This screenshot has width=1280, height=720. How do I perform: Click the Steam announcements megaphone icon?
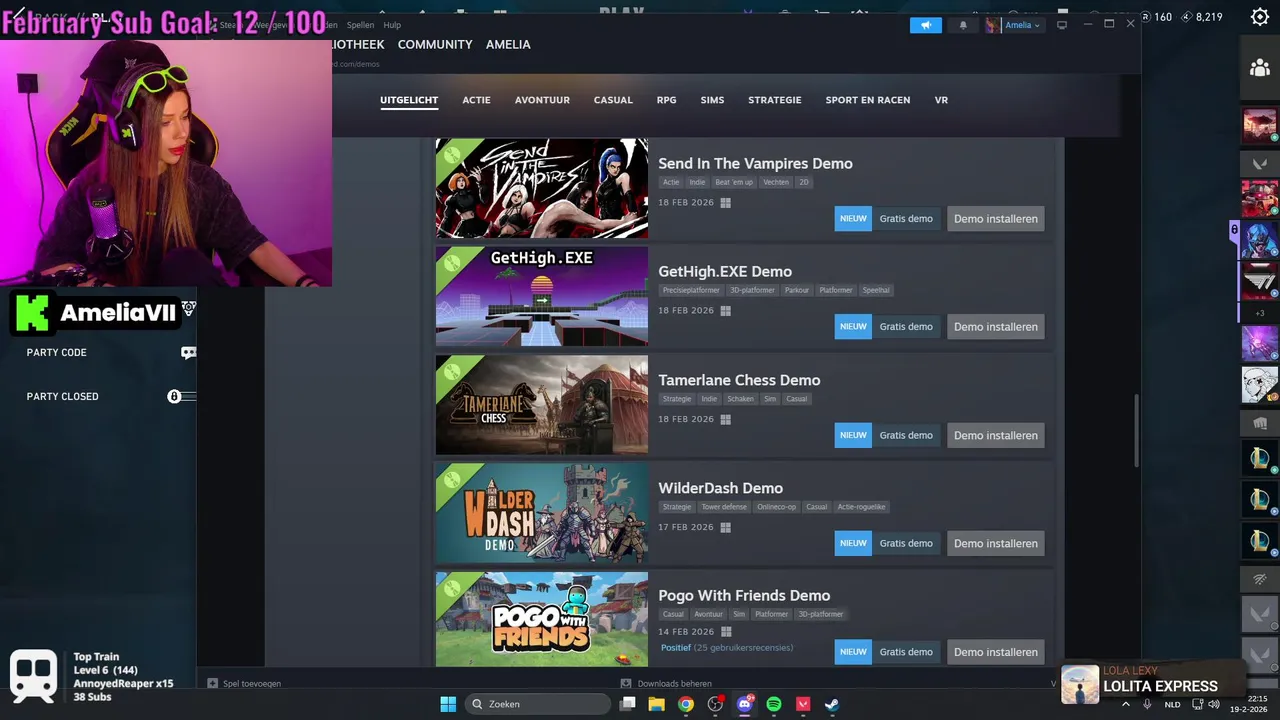click(926, 25)
